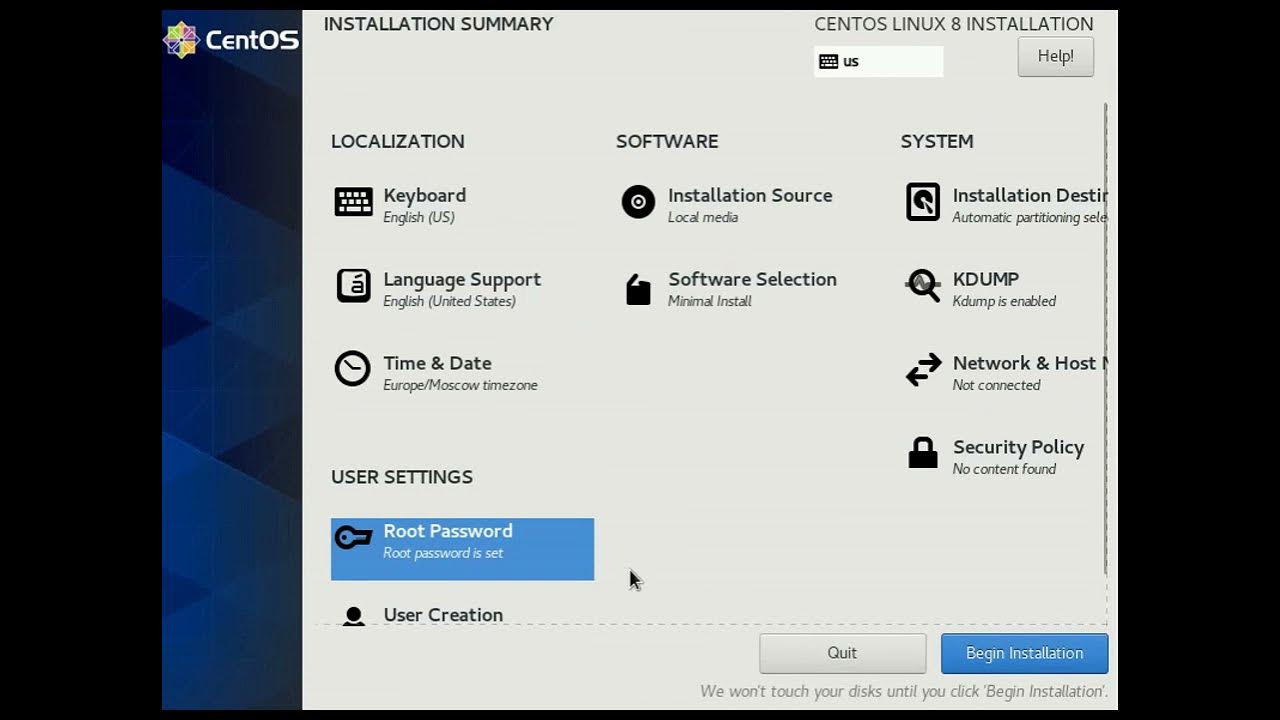Click 'Kdump is enabled' text

coord(1004,301)
